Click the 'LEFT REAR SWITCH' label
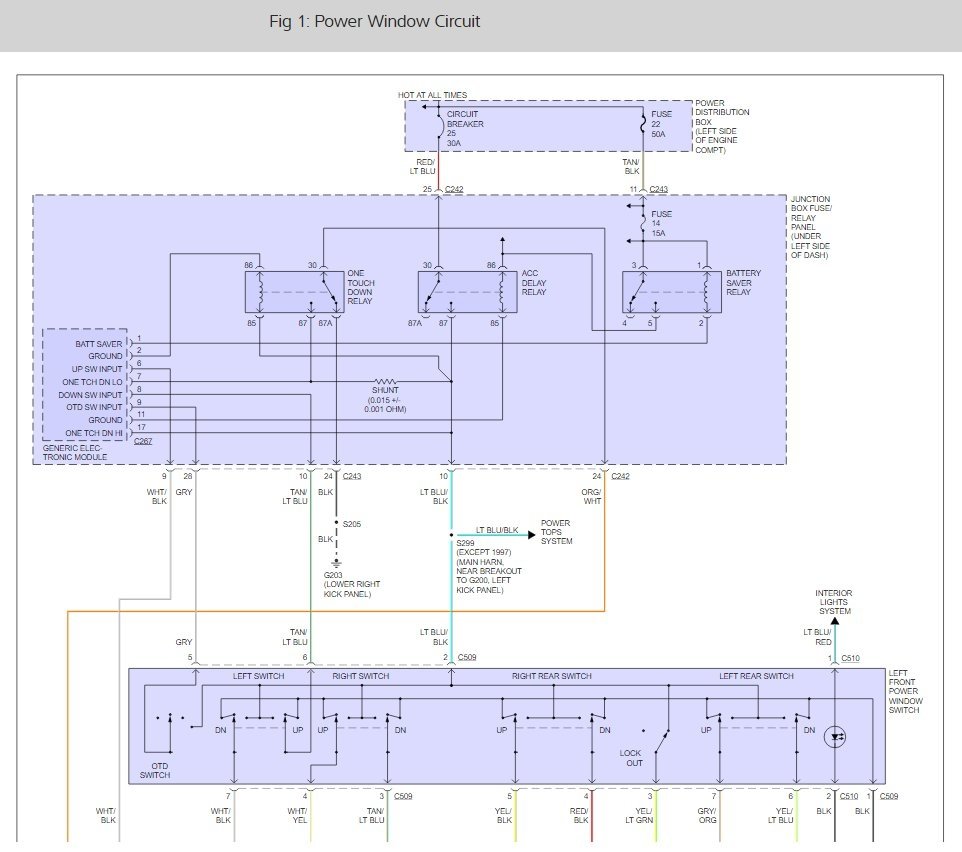 (756, 676)
